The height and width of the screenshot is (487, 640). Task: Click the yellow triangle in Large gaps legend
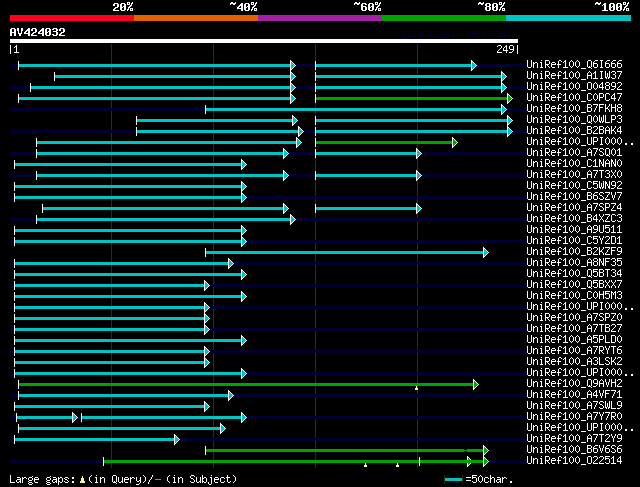82,480
